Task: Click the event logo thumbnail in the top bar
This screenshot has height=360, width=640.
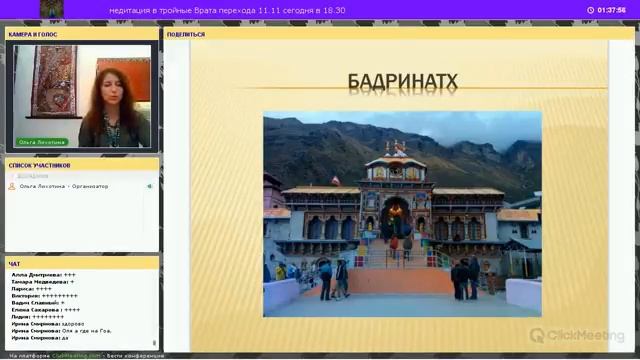Action: point(52,9)
